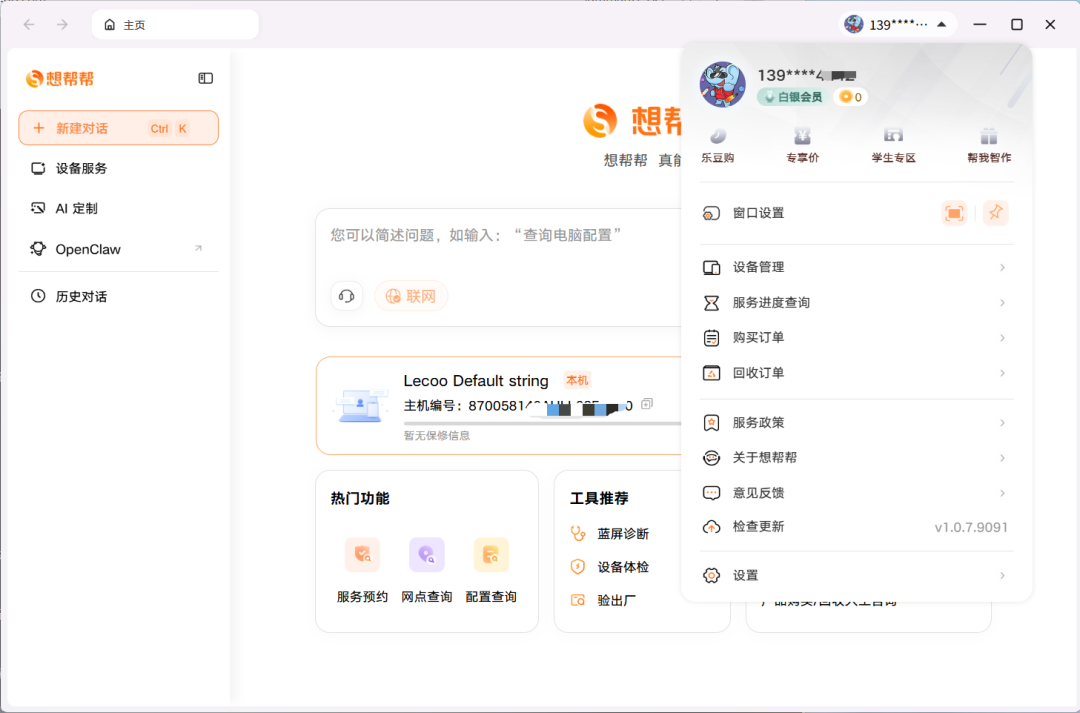Image resolution: width=1080 pixels, height=713 pixels.
Task: Expand the 意见反馈 chevron
Action: (x=1002, y=493)
